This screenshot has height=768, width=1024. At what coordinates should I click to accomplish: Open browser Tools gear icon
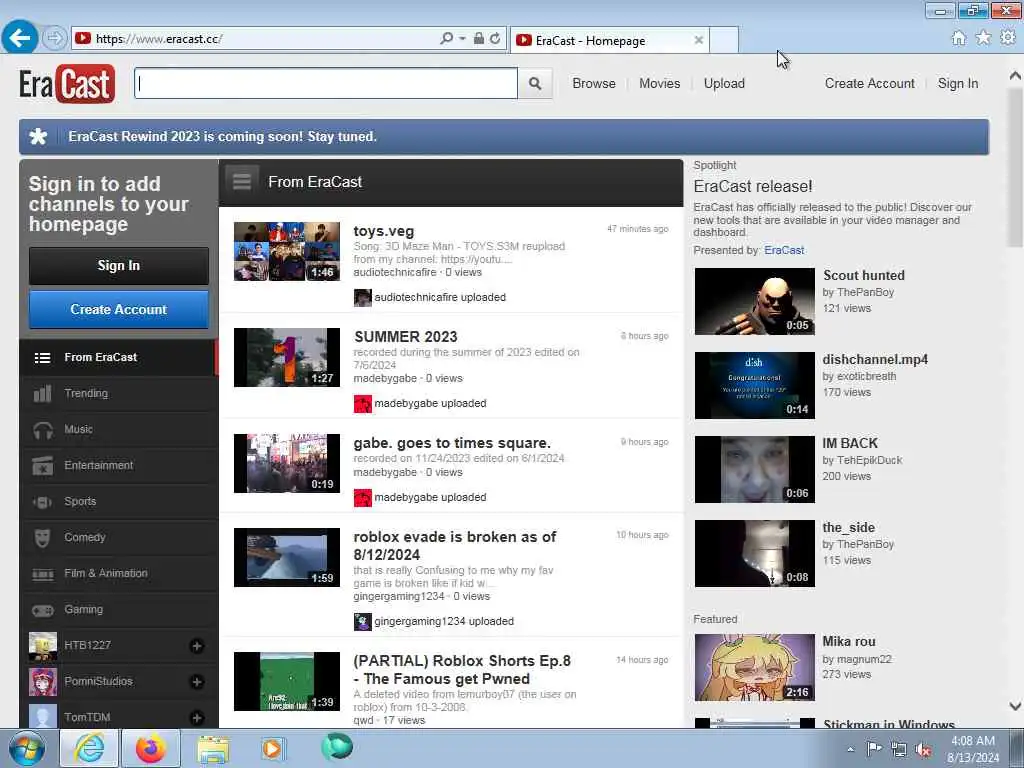[x=1008, y=38]
